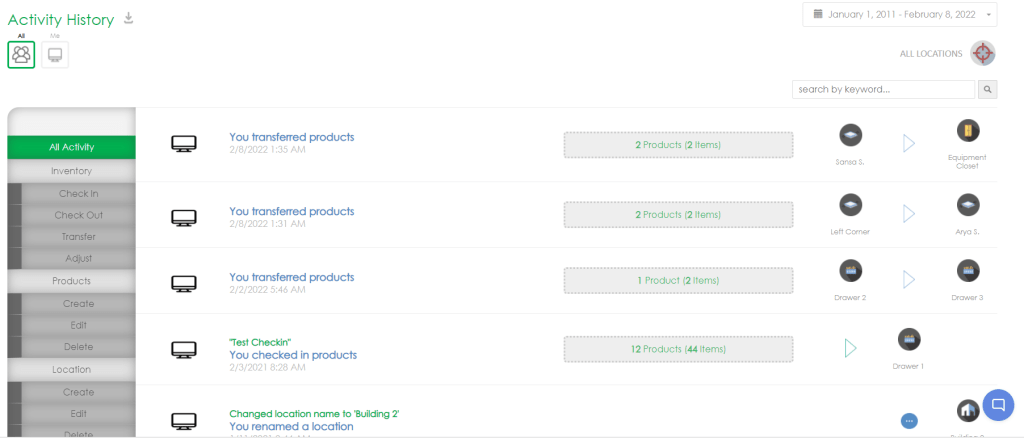The height and width of the screenshot is (438, 1024).
Task: Click the Arya S. location icon
Action: pyautogui.click(x=968, y=205)
